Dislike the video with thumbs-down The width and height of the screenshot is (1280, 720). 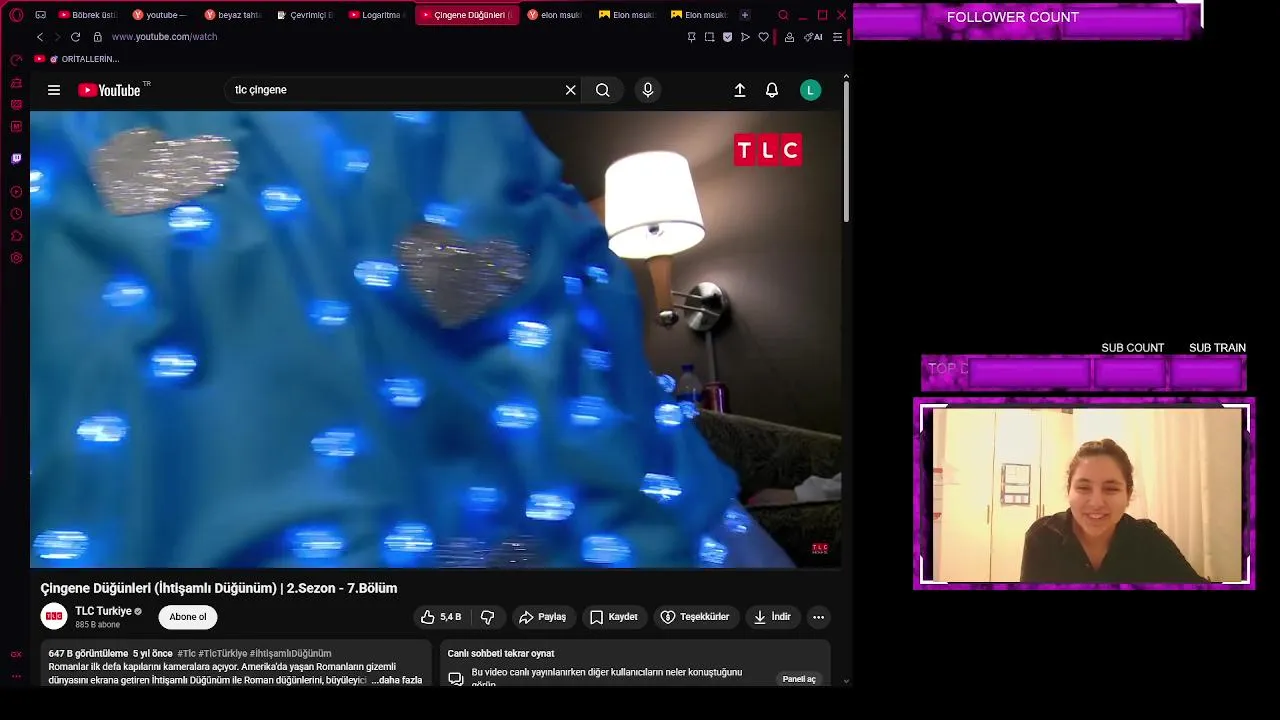click(x=488, y=617)
